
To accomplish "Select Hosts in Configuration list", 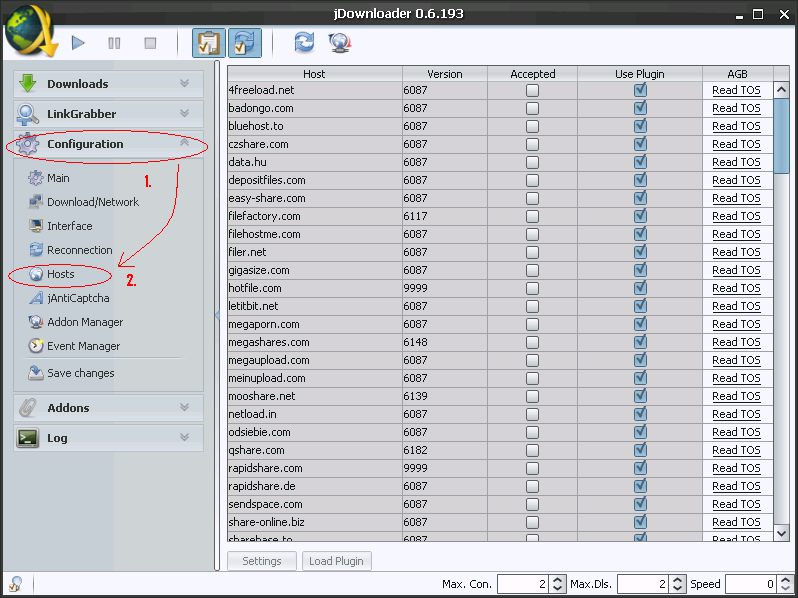I will click(51, 274).
